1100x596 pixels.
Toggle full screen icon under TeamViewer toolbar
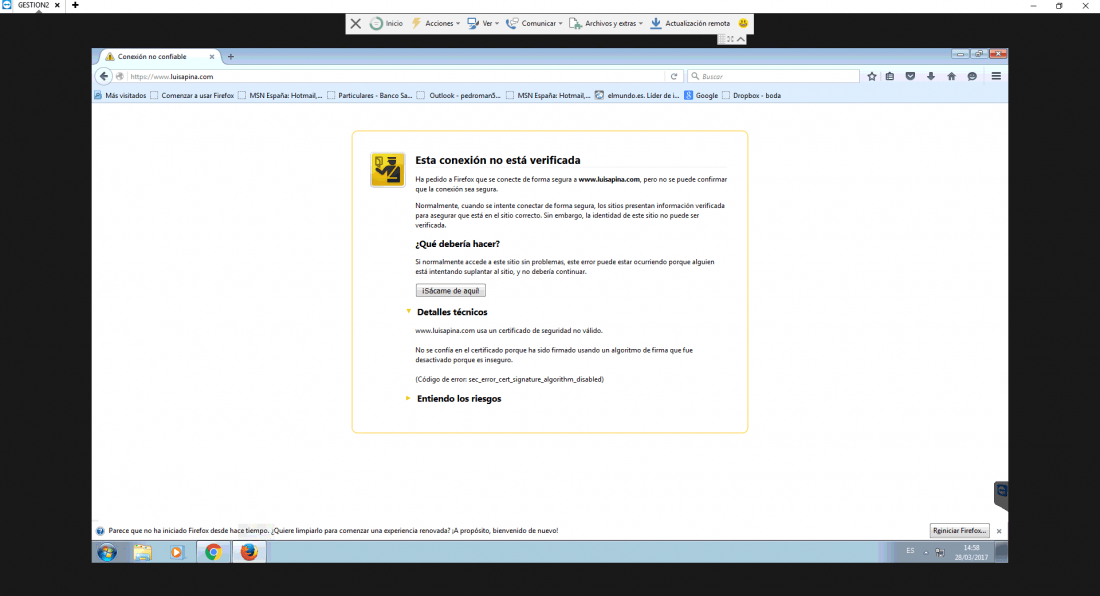coord(730,39)
